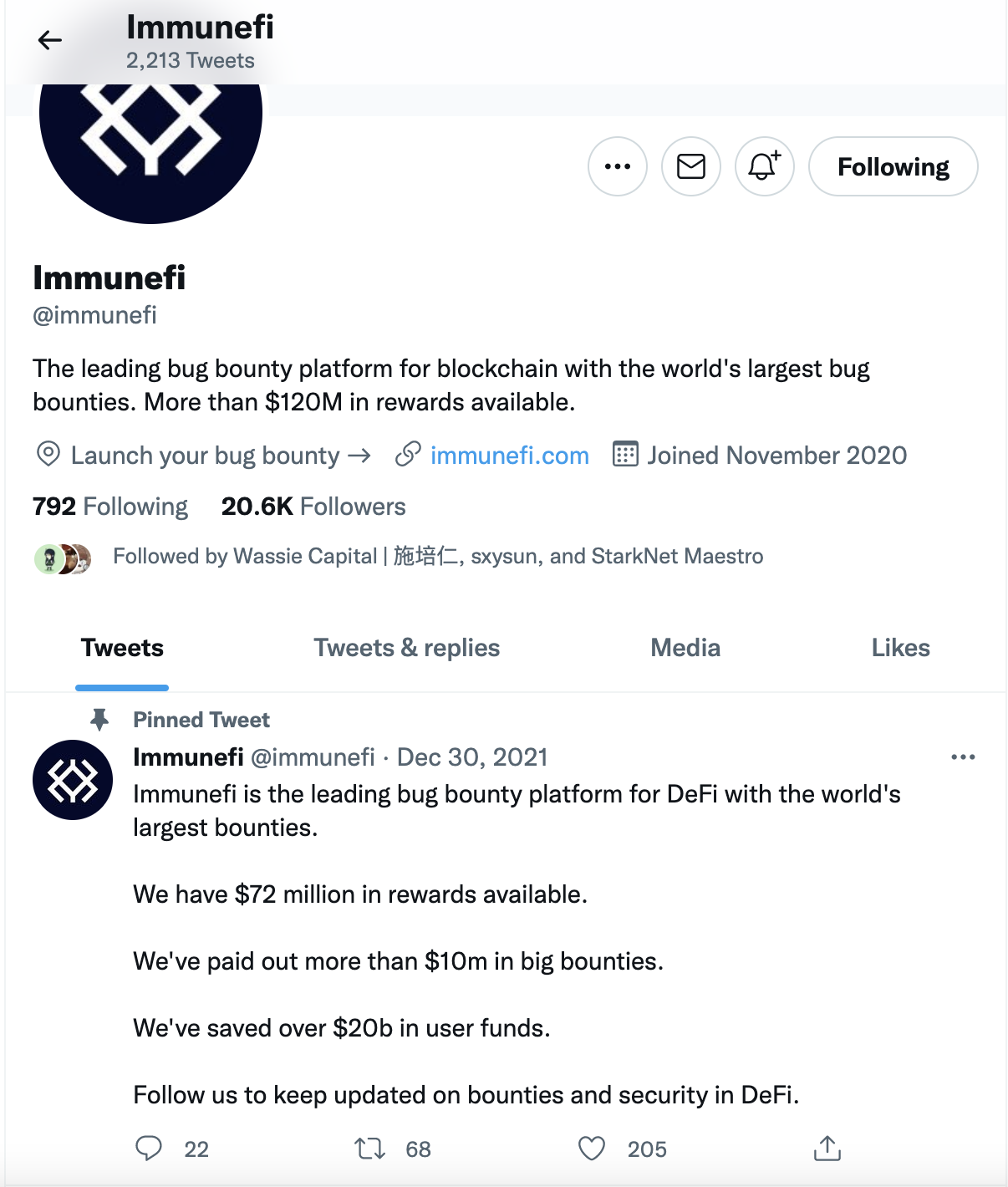Open the immunefi.com website link

point(509,456)
